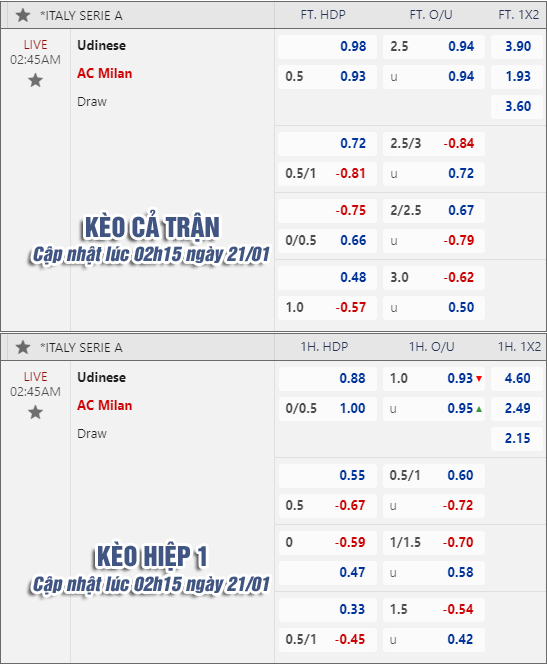Screen dimensions: 547x664
Task: Star the full-time Italy Serie A league header
Action: pyautogui.click(x=23, y=16)
